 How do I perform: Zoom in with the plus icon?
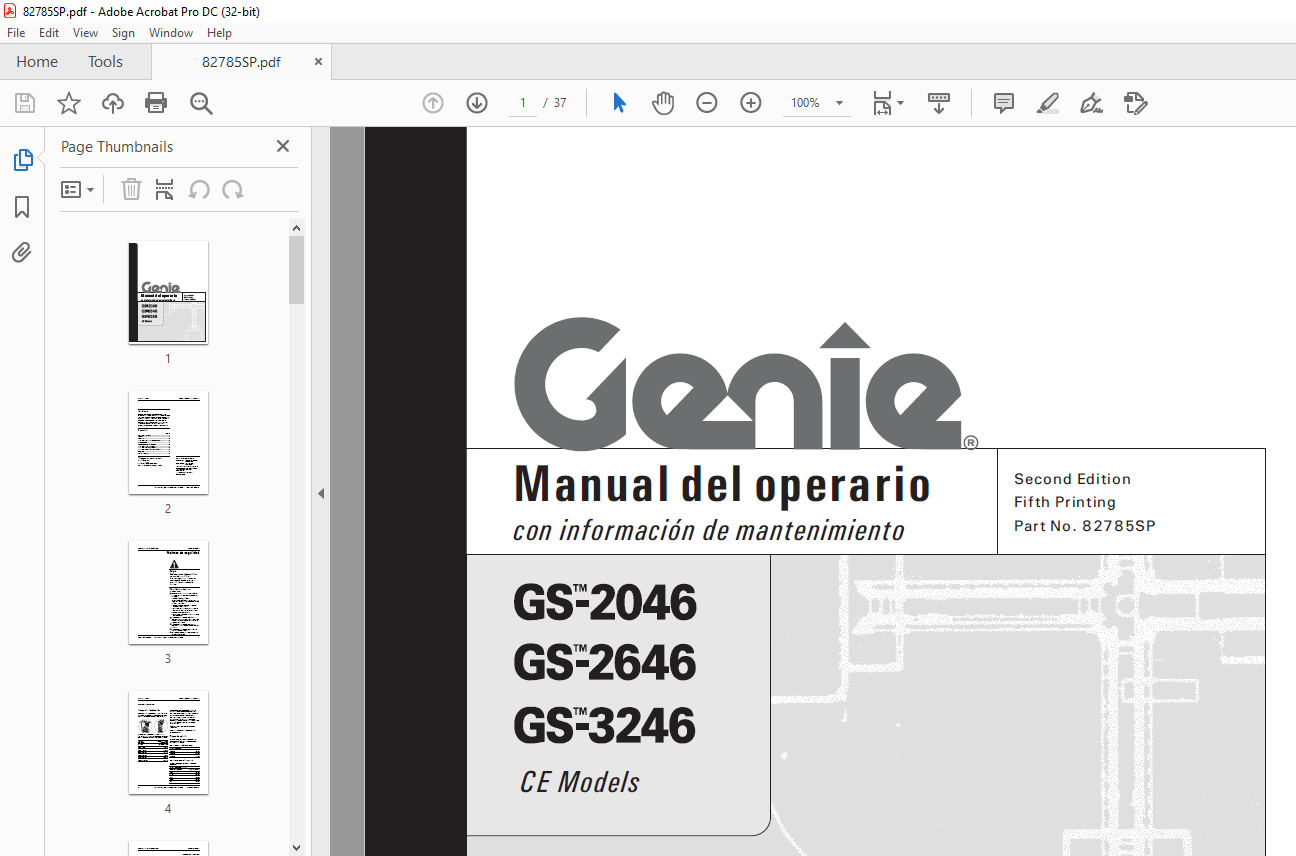click(x=751, y=103)
